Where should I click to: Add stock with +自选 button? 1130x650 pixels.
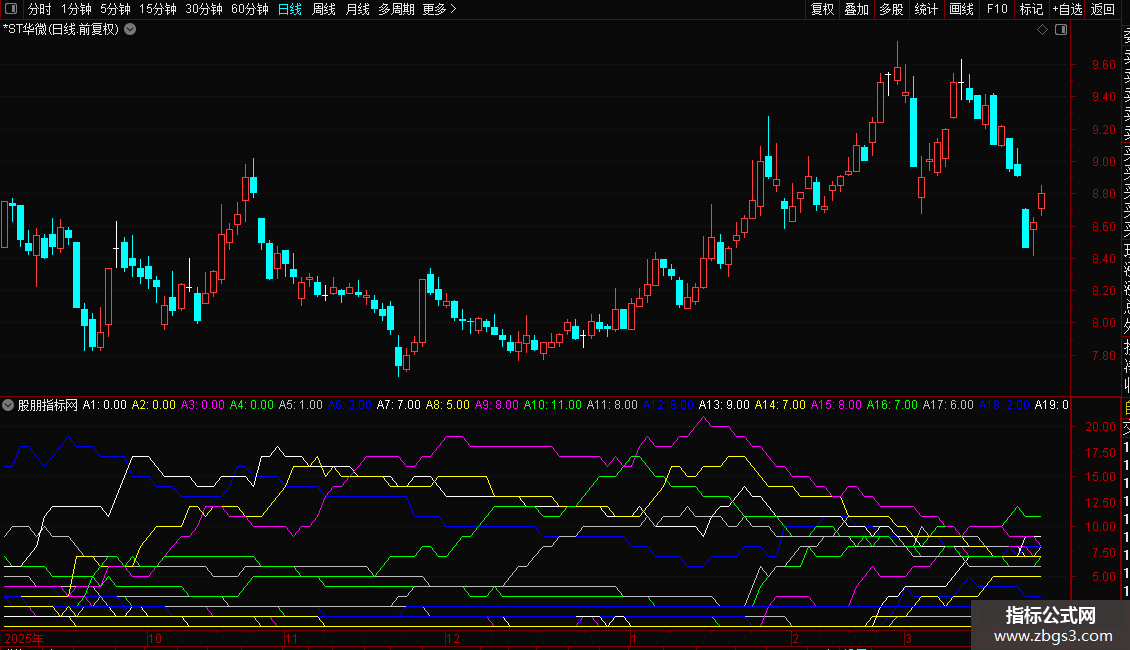point(1067,10)
